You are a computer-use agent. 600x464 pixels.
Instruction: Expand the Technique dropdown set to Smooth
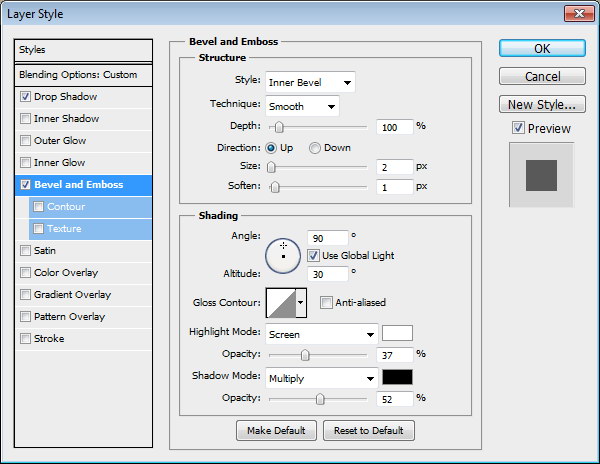tap(302, 105)
